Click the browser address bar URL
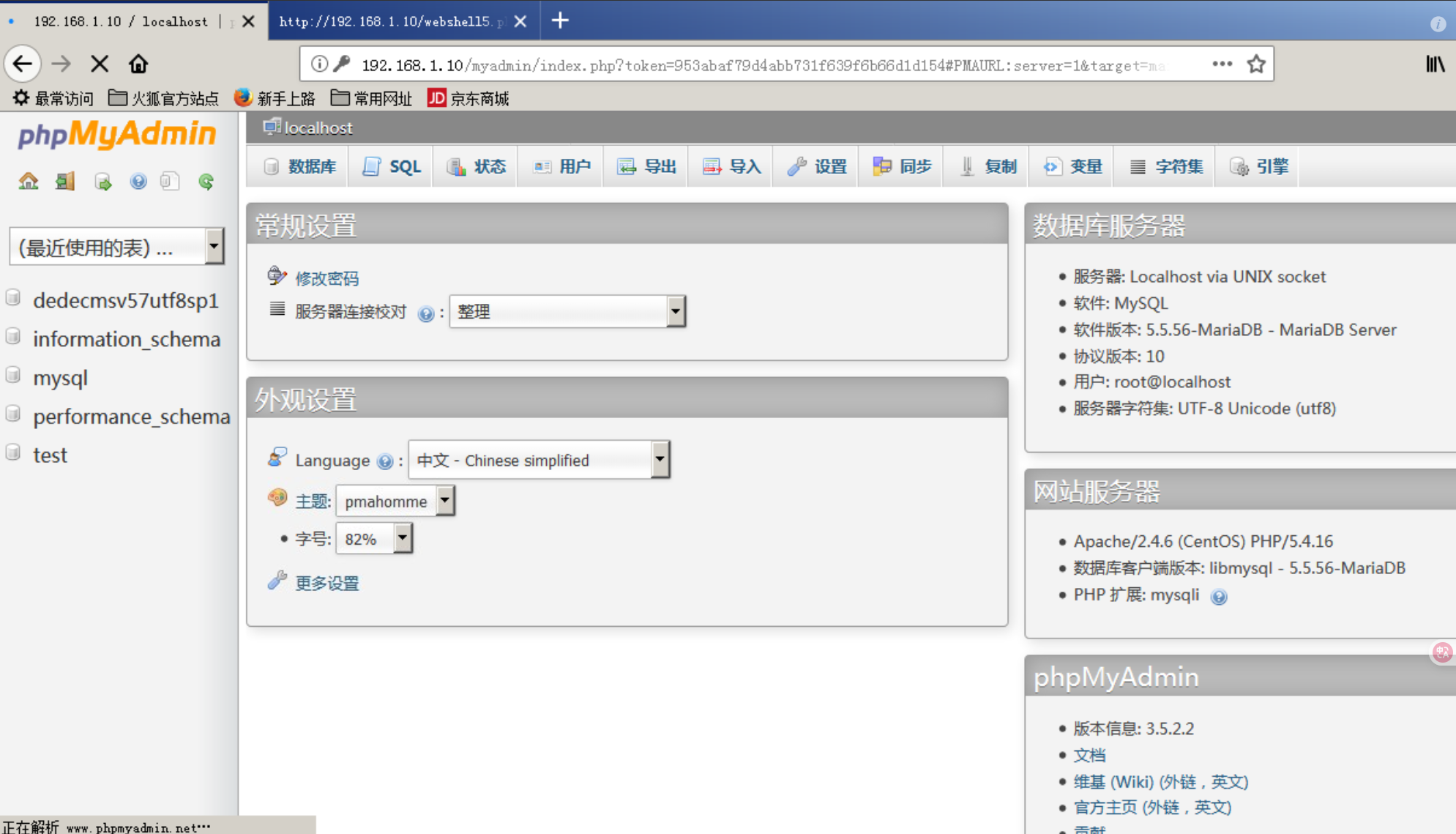The width and height of the screenshot is (1456, 834). 764,65
